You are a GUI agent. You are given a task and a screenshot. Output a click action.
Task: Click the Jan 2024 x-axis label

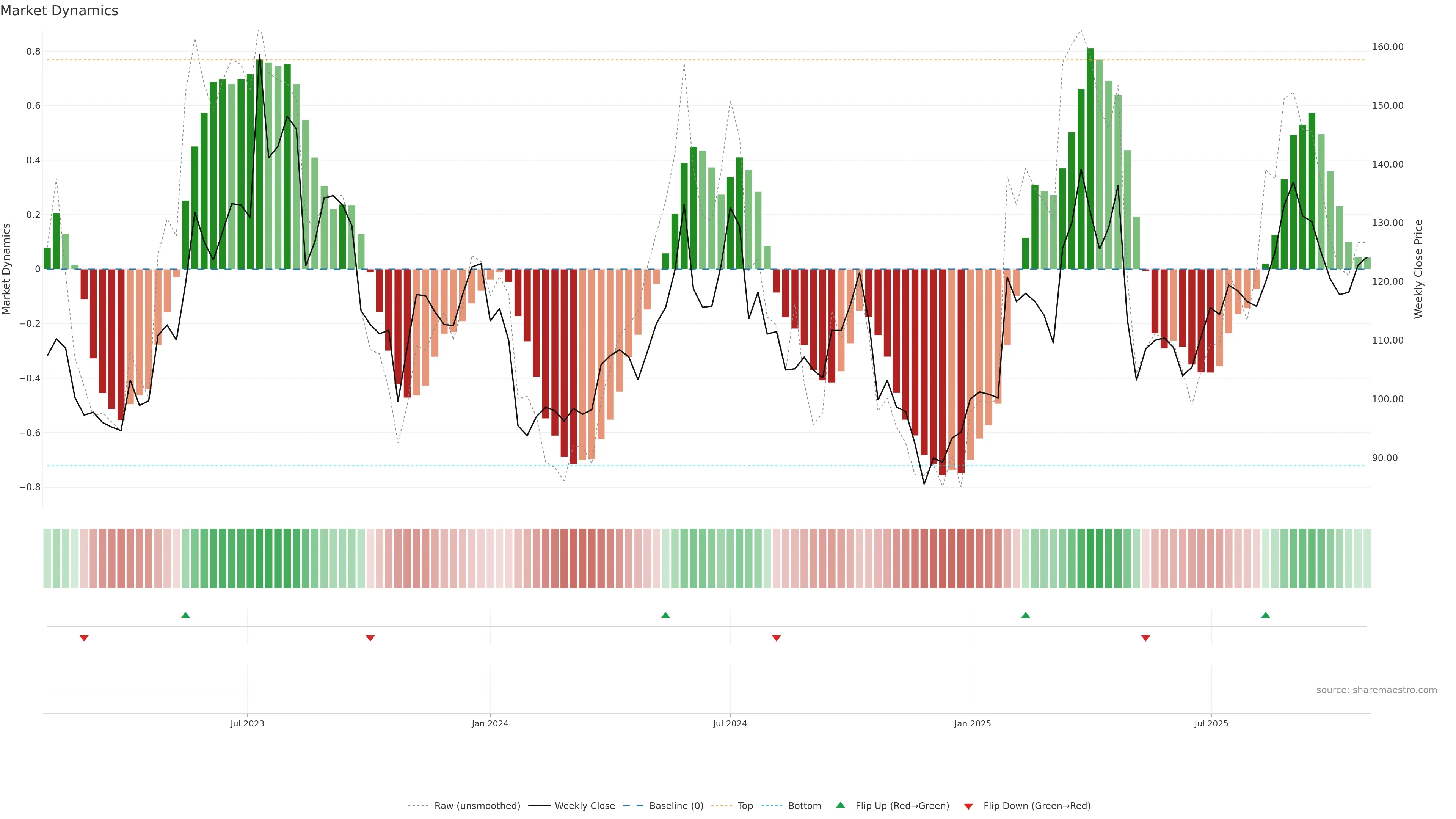[490, 723]
